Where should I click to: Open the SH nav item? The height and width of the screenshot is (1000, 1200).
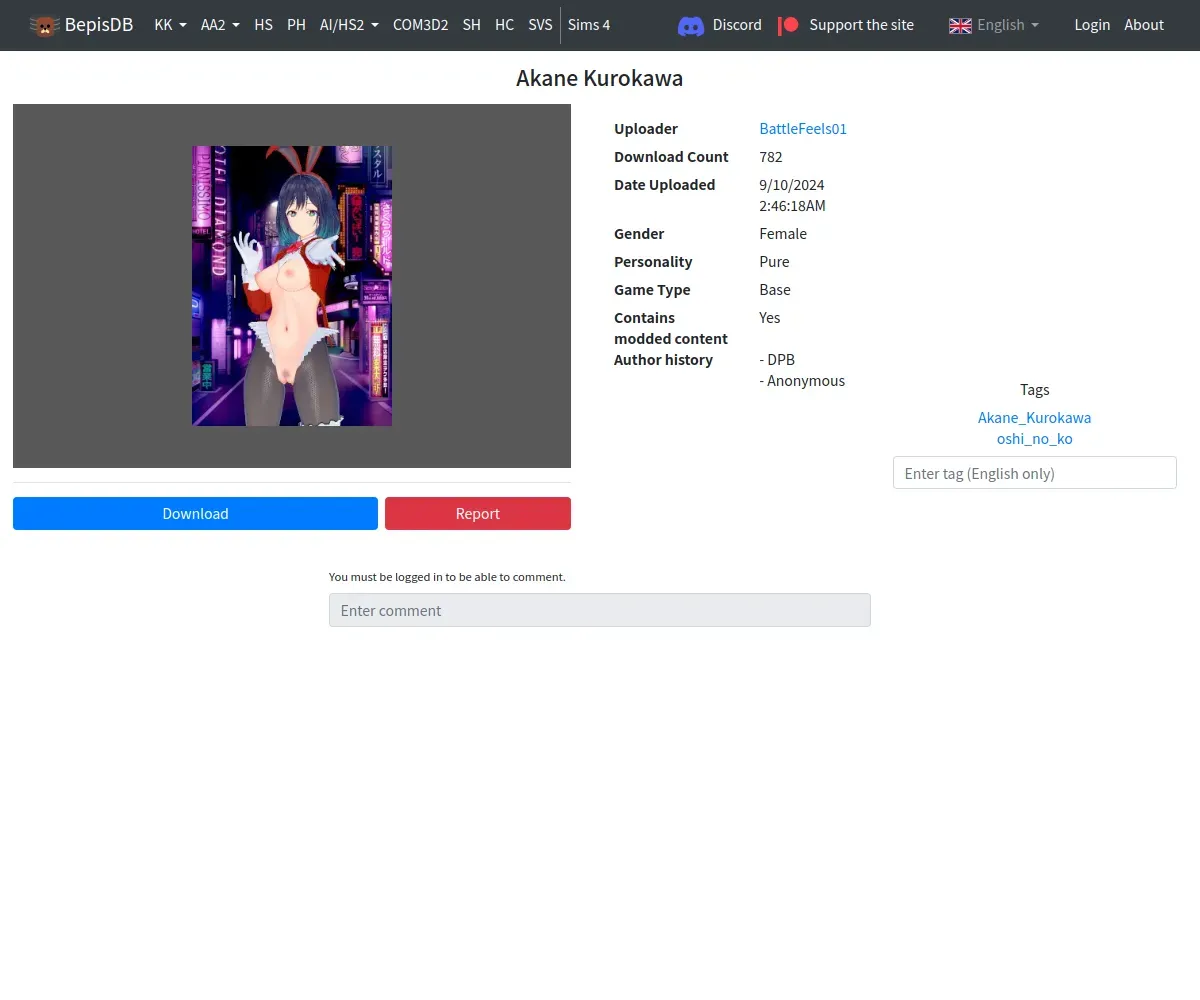pos(471,25)
